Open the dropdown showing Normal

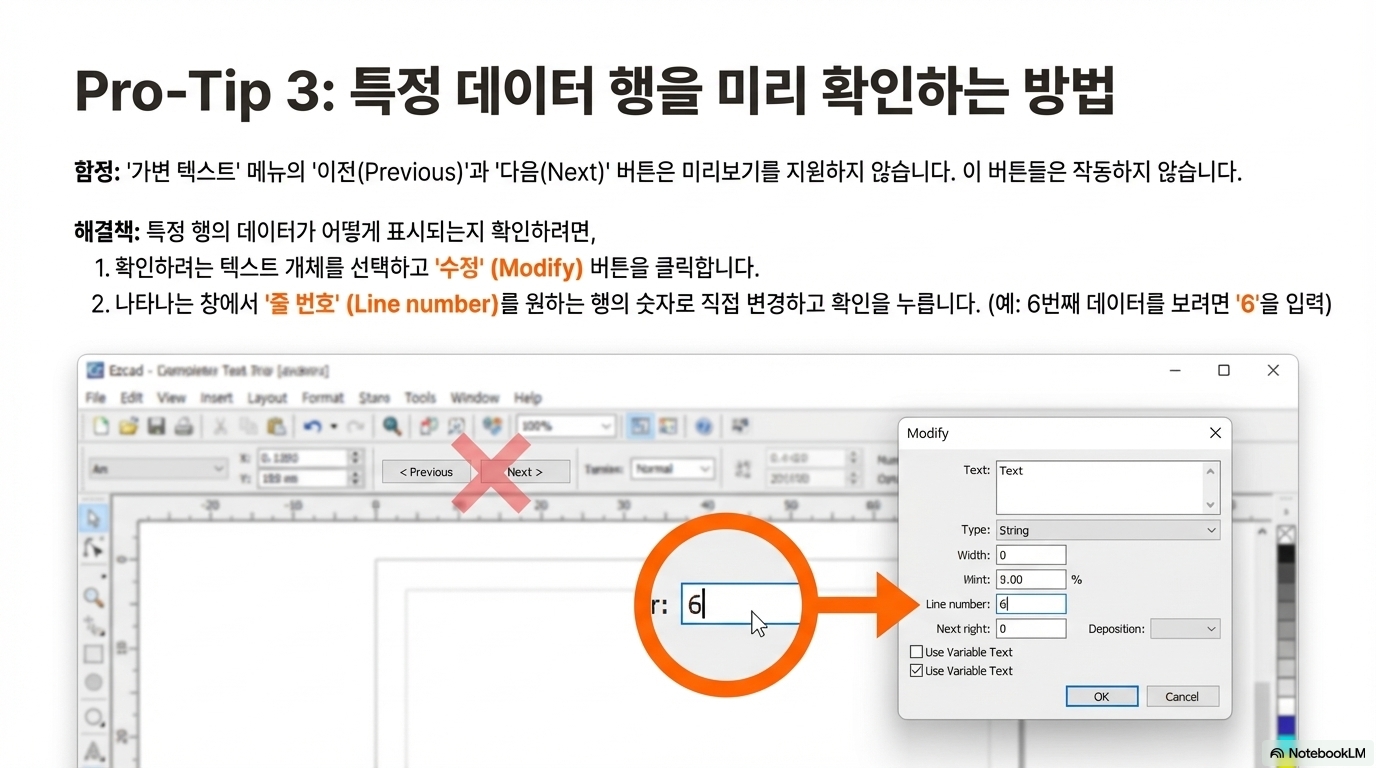672,469
